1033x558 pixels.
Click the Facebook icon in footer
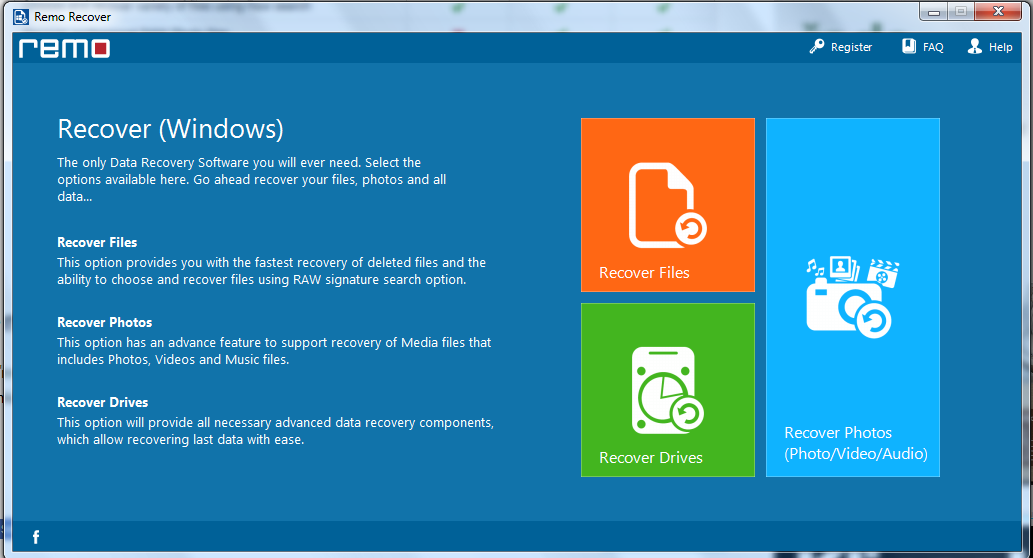36,537
